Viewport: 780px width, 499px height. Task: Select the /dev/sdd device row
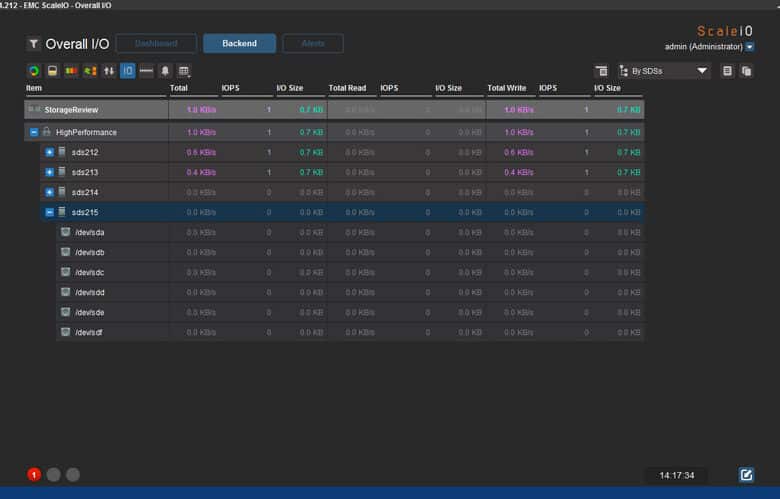350,292
